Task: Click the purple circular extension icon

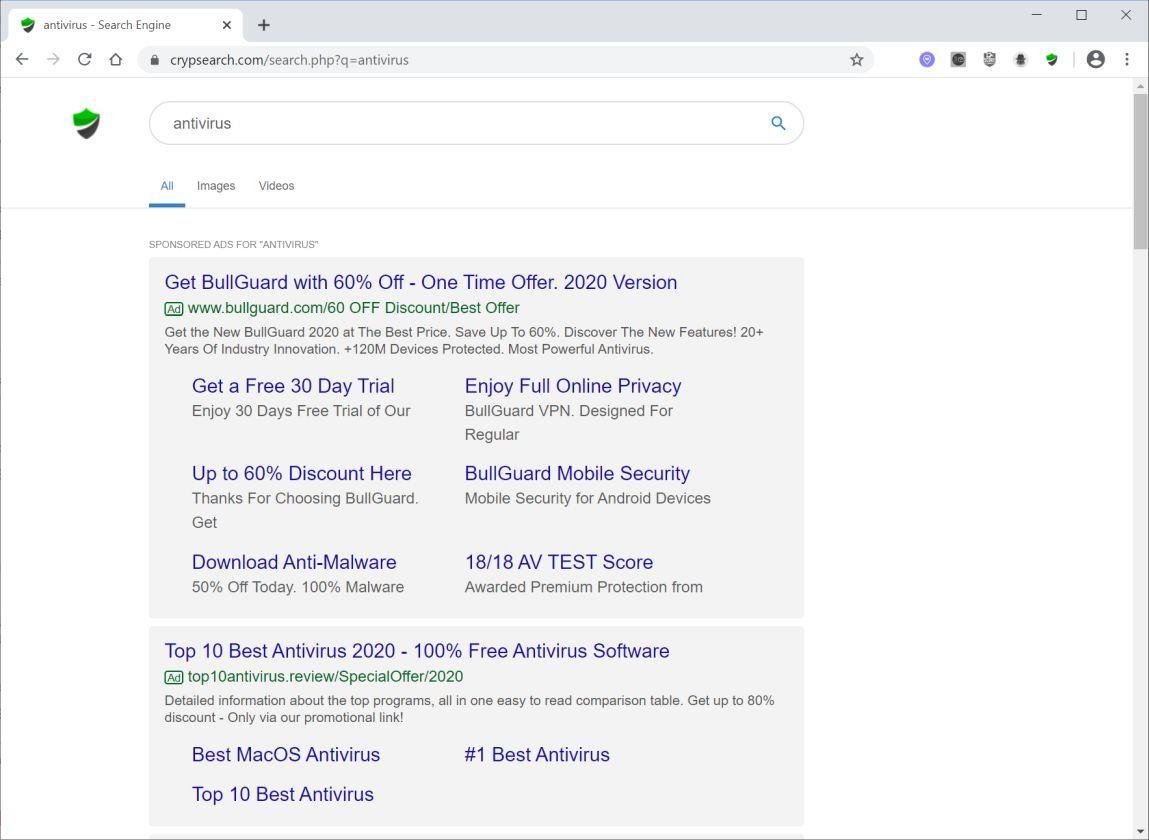Action: (x=927, y=60)
